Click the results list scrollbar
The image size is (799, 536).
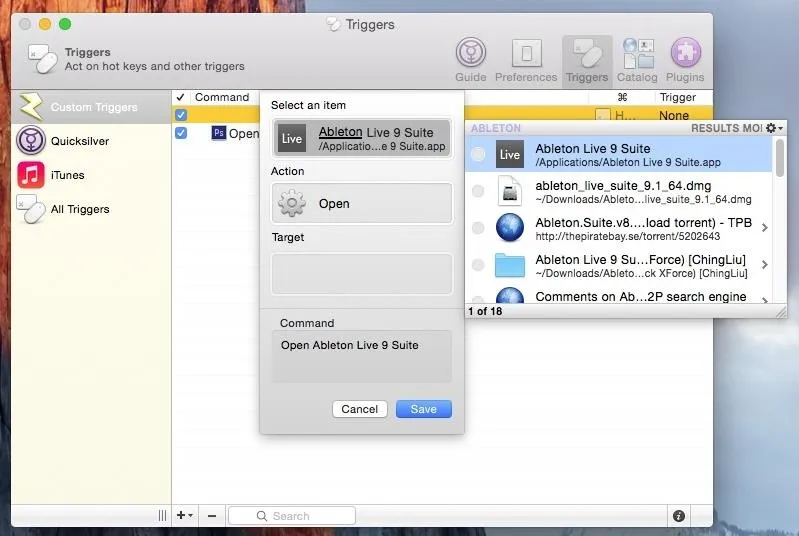(x=780, y=158)
